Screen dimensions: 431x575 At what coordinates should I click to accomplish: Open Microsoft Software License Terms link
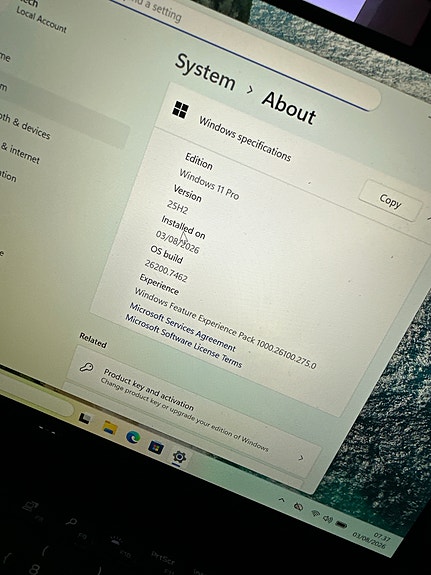(x=183, y=341)
